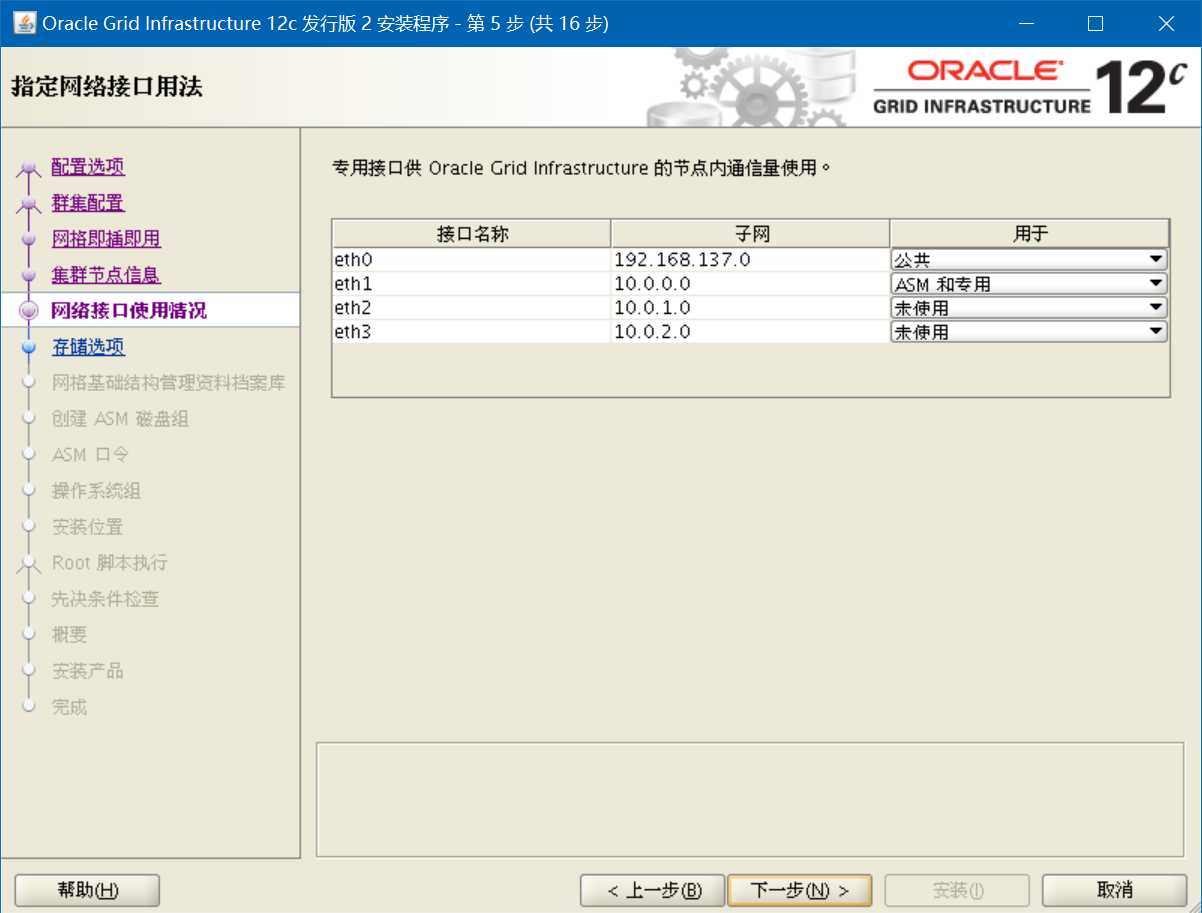The image size is (1202, 913).
Task: Go back with 上一步(B) button
Action: (x=652, y=890)
